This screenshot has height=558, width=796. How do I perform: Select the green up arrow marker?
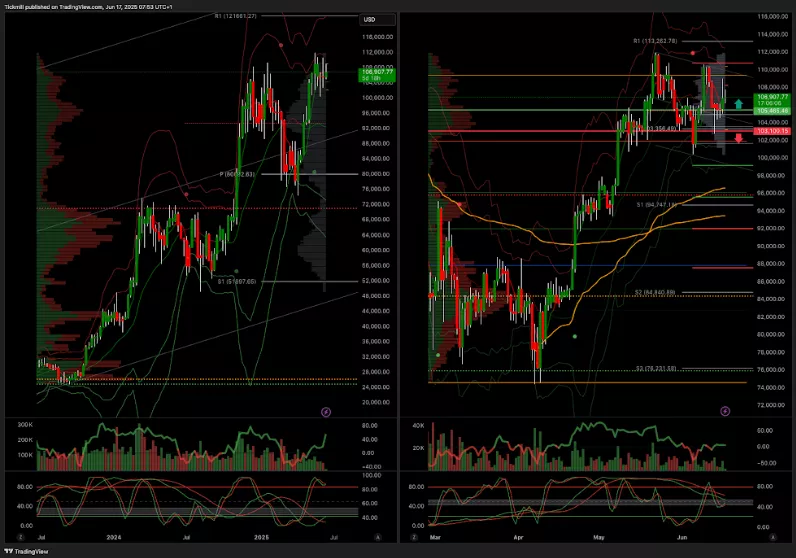pyautogui.click(x=737, y=104)
